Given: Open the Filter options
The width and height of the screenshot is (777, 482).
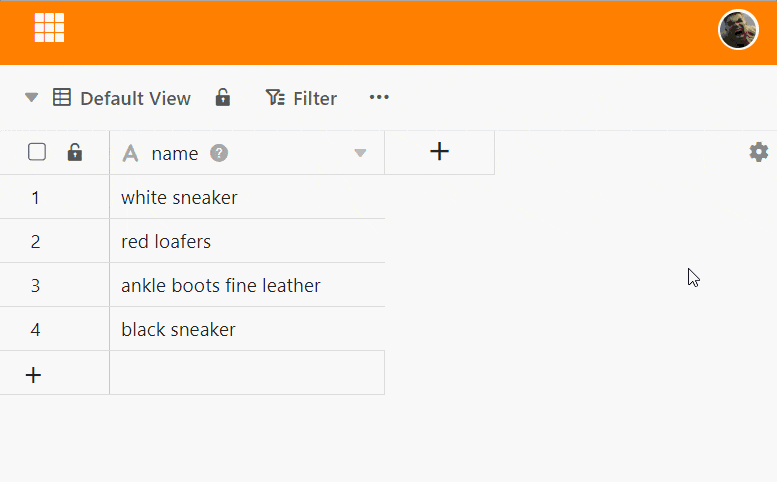Looking at the screenshot, I should click(301, 98).
